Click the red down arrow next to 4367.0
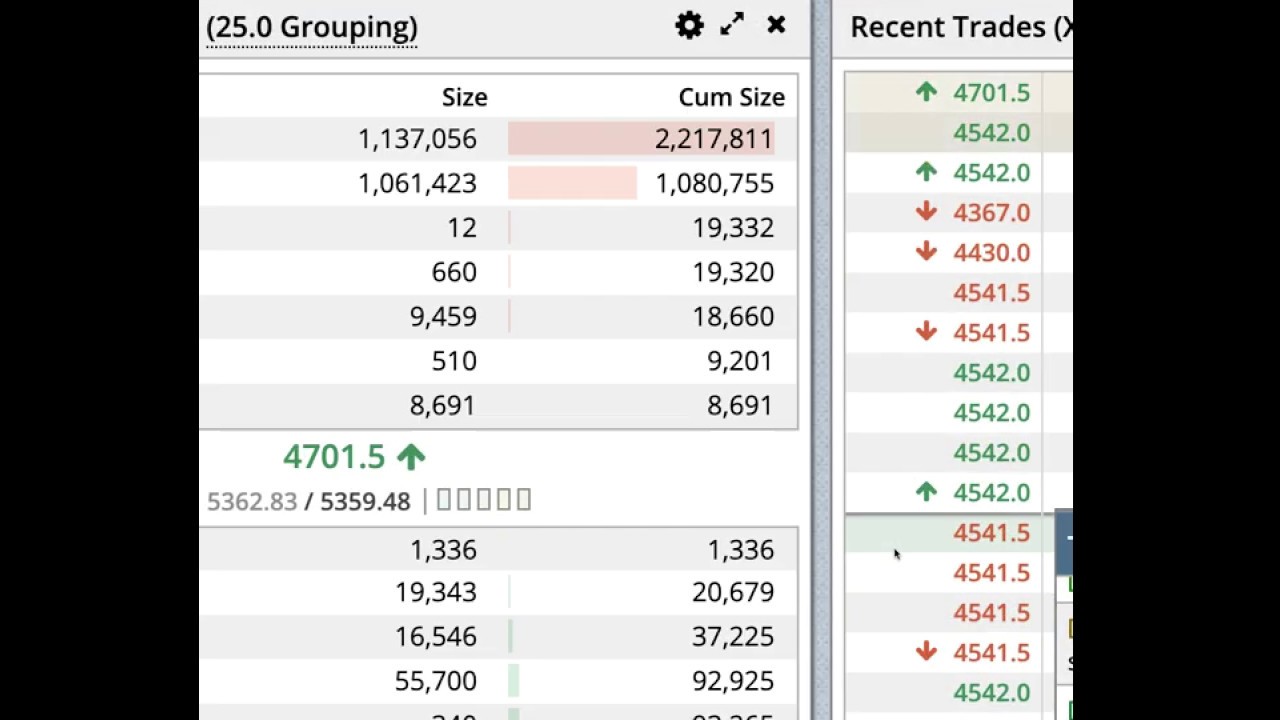1280x720 pixels. pyautogui.click(x=926, y=212)
